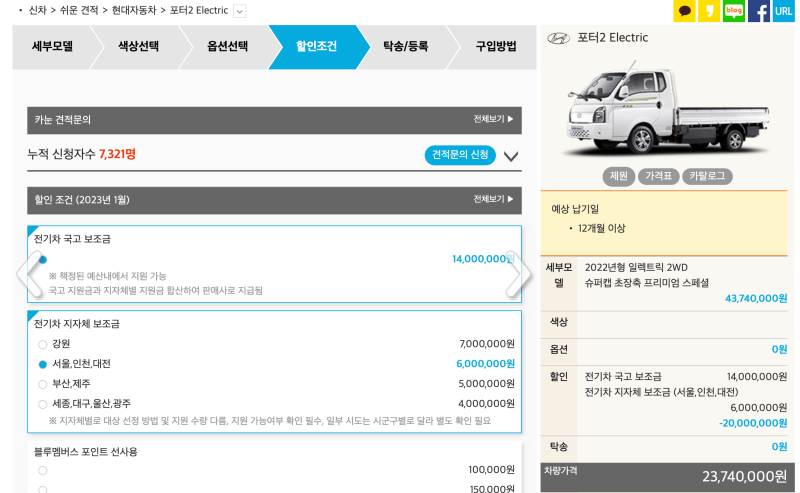Click 5,000,000원 amount for 부산,제주
The height and width of the screenshot is (493, 800).
click(486, 384)
